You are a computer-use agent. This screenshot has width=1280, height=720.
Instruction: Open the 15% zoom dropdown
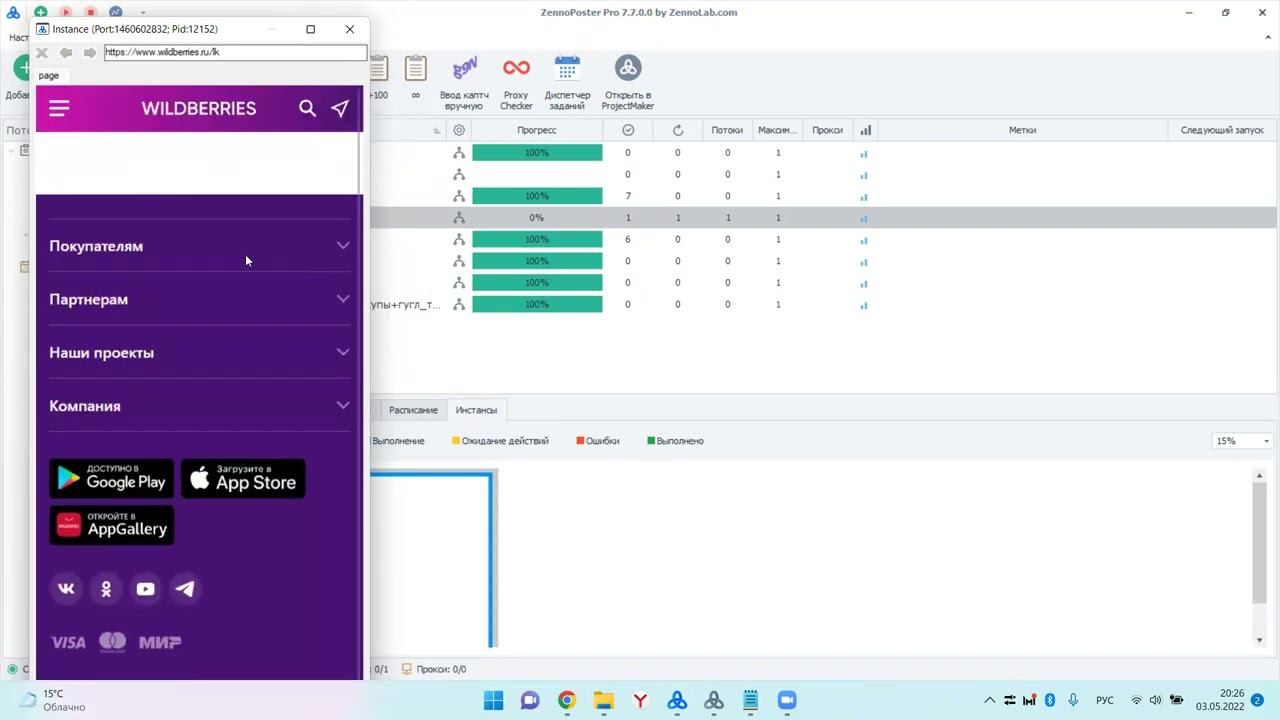1242,441
